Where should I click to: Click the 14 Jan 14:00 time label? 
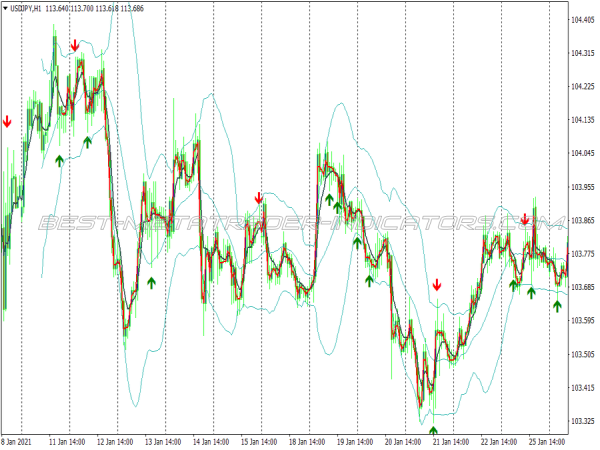pyautogui.click(x=211, y=442)
